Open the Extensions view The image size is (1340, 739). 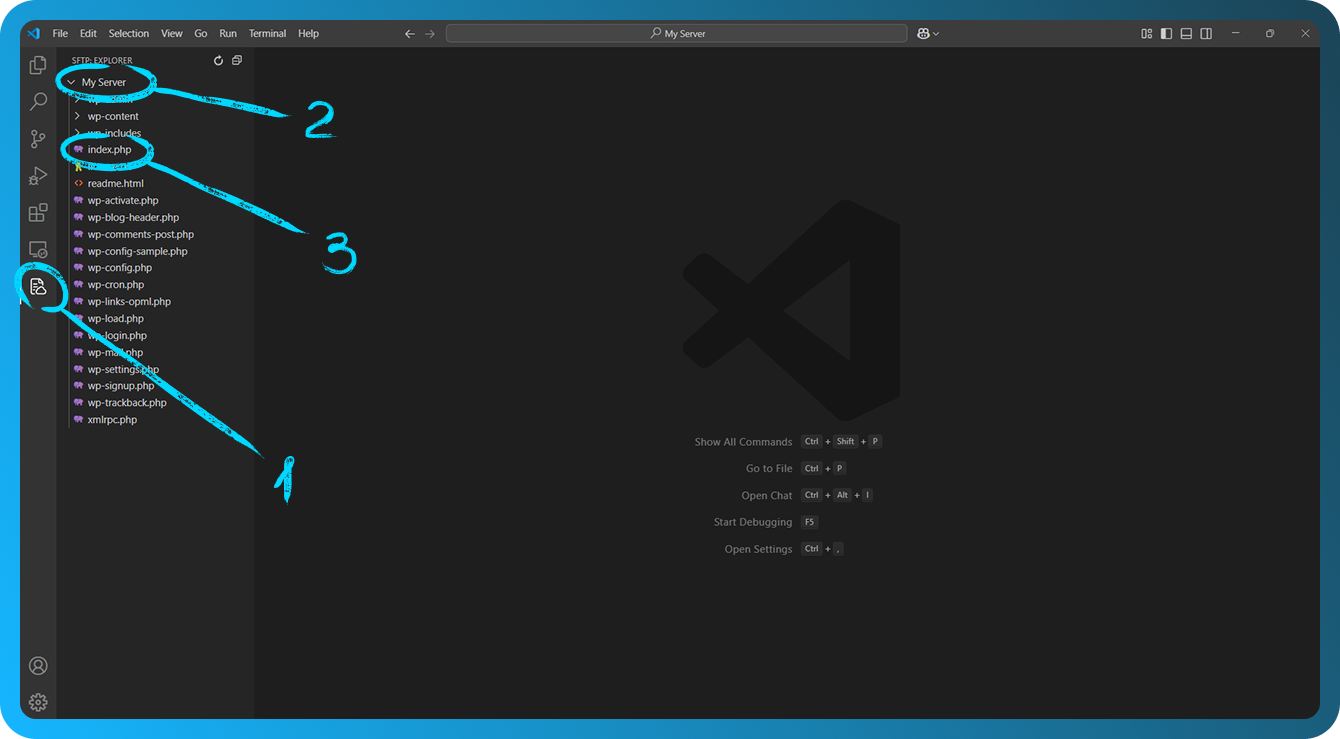(38, 212)
